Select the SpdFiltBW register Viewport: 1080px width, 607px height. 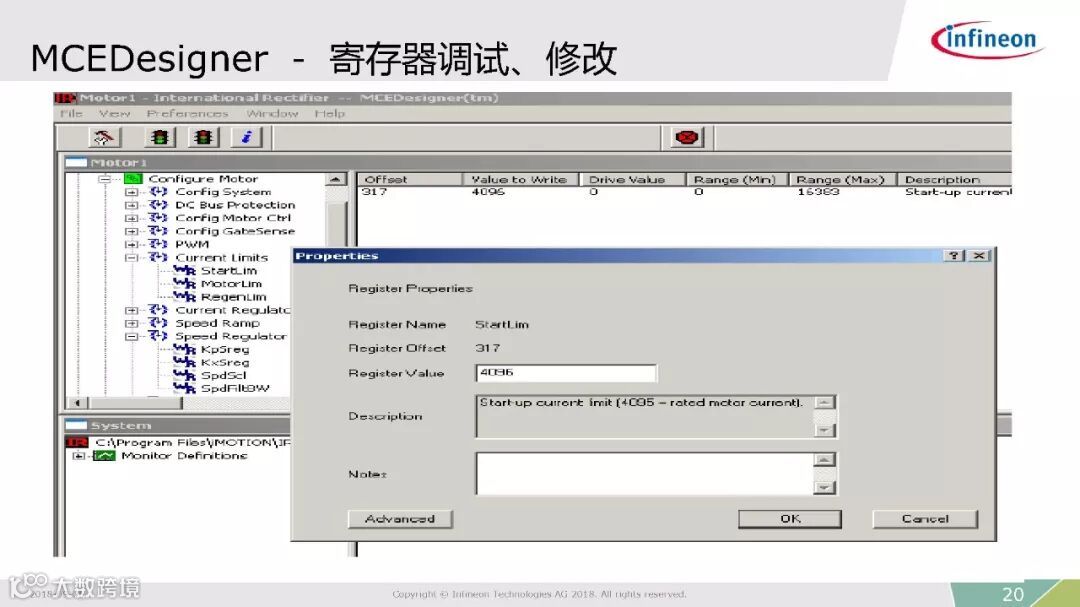coord(235,389)
